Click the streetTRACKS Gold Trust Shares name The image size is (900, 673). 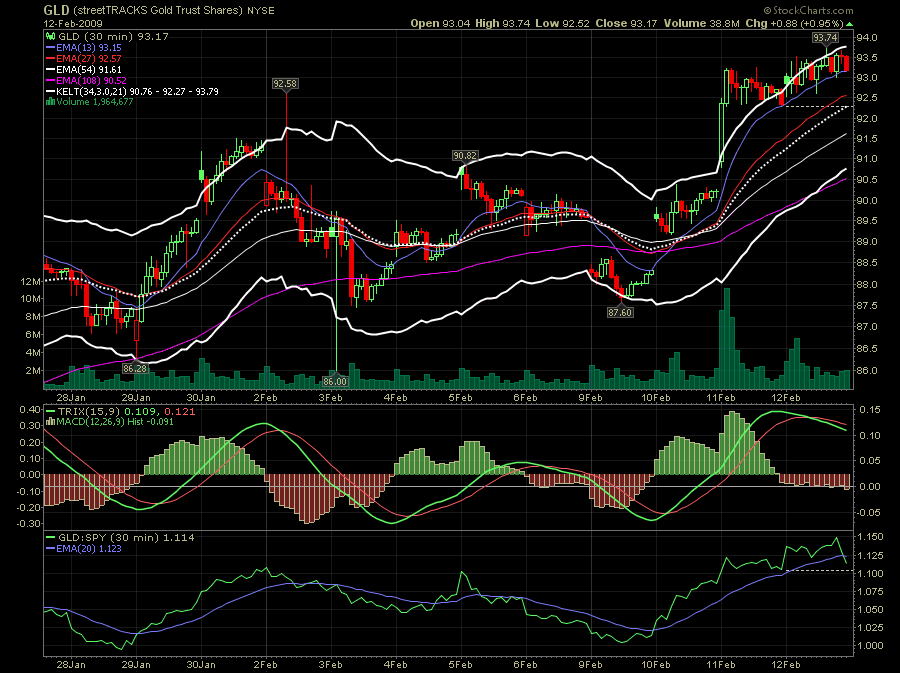[157, 10]
